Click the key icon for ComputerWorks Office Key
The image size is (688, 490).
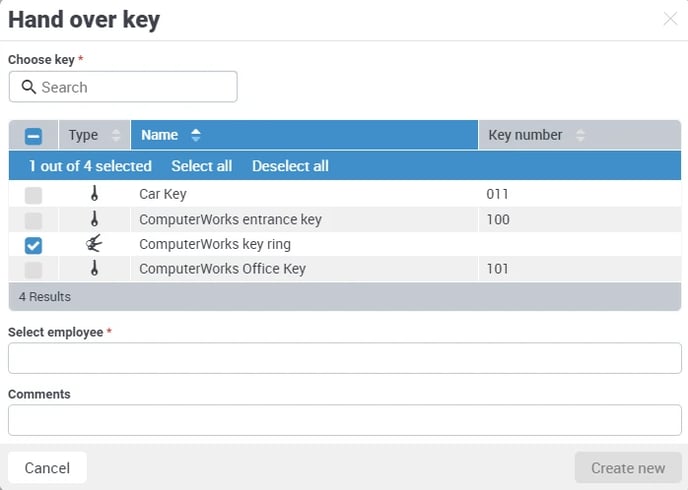click(94, 268)
